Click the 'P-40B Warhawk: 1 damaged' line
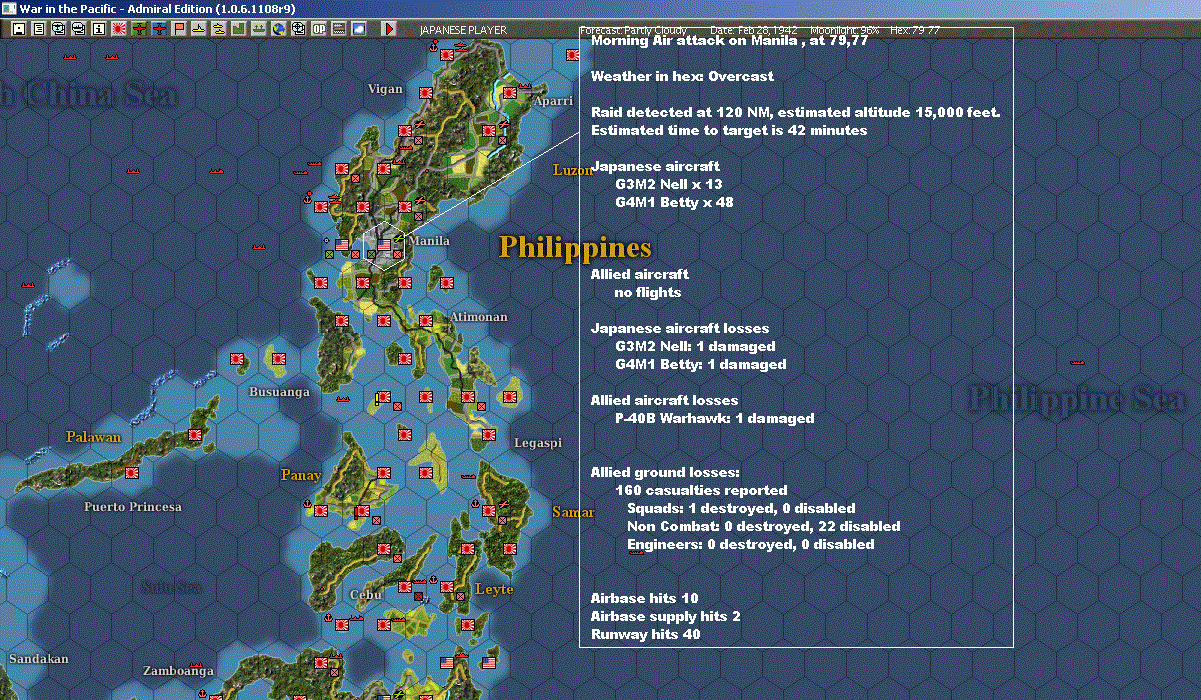 tap(715, 418)
